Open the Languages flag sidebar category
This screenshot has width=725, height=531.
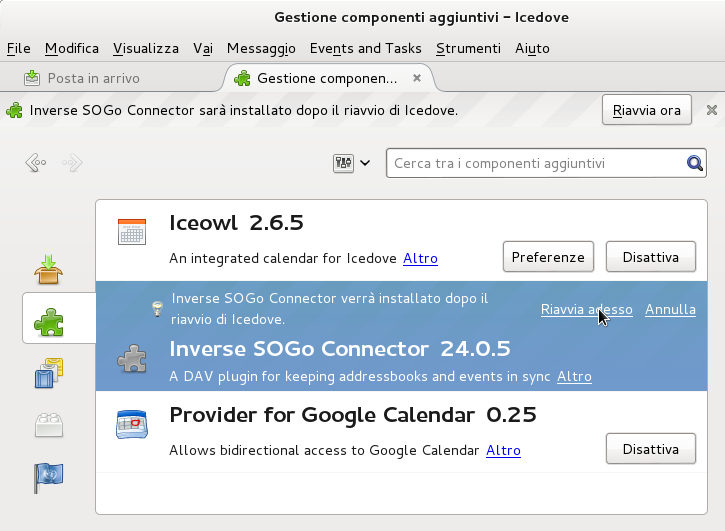[49, 477]
